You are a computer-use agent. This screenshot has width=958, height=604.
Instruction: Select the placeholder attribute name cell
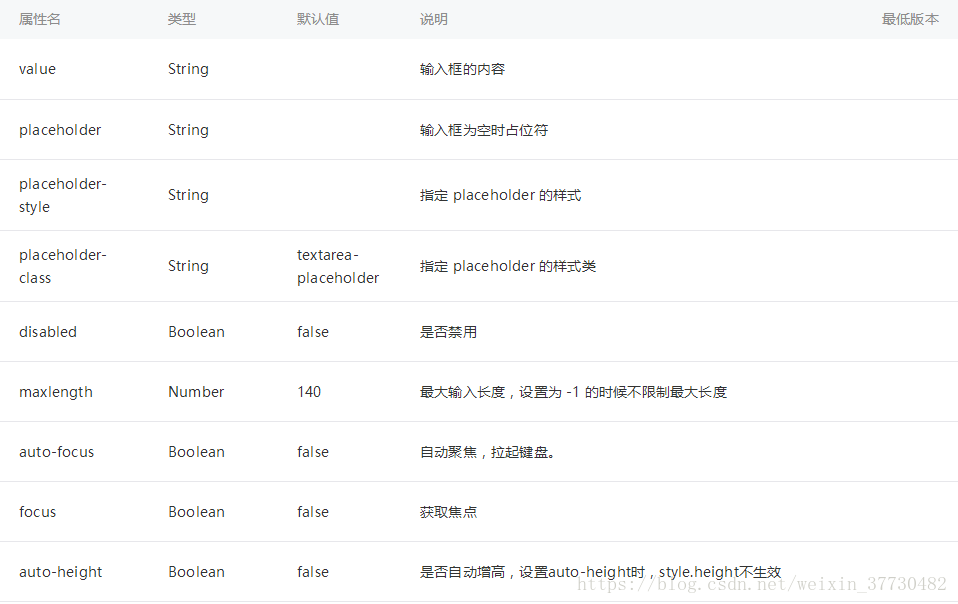coord(60,130)
